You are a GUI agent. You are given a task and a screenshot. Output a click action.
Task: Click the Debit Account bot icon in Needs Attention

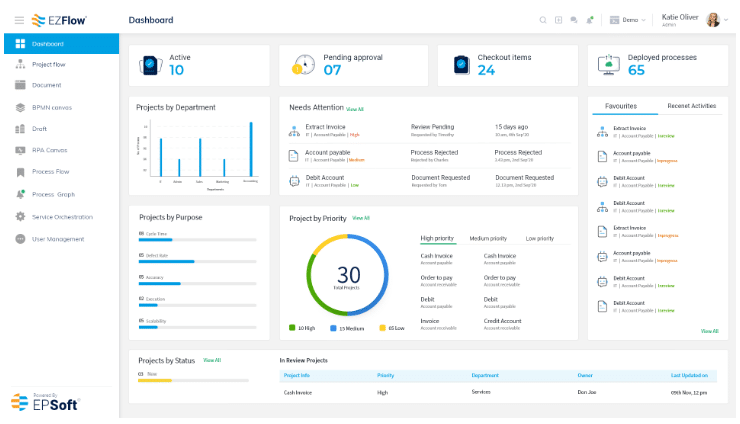(x=294, y=181)
